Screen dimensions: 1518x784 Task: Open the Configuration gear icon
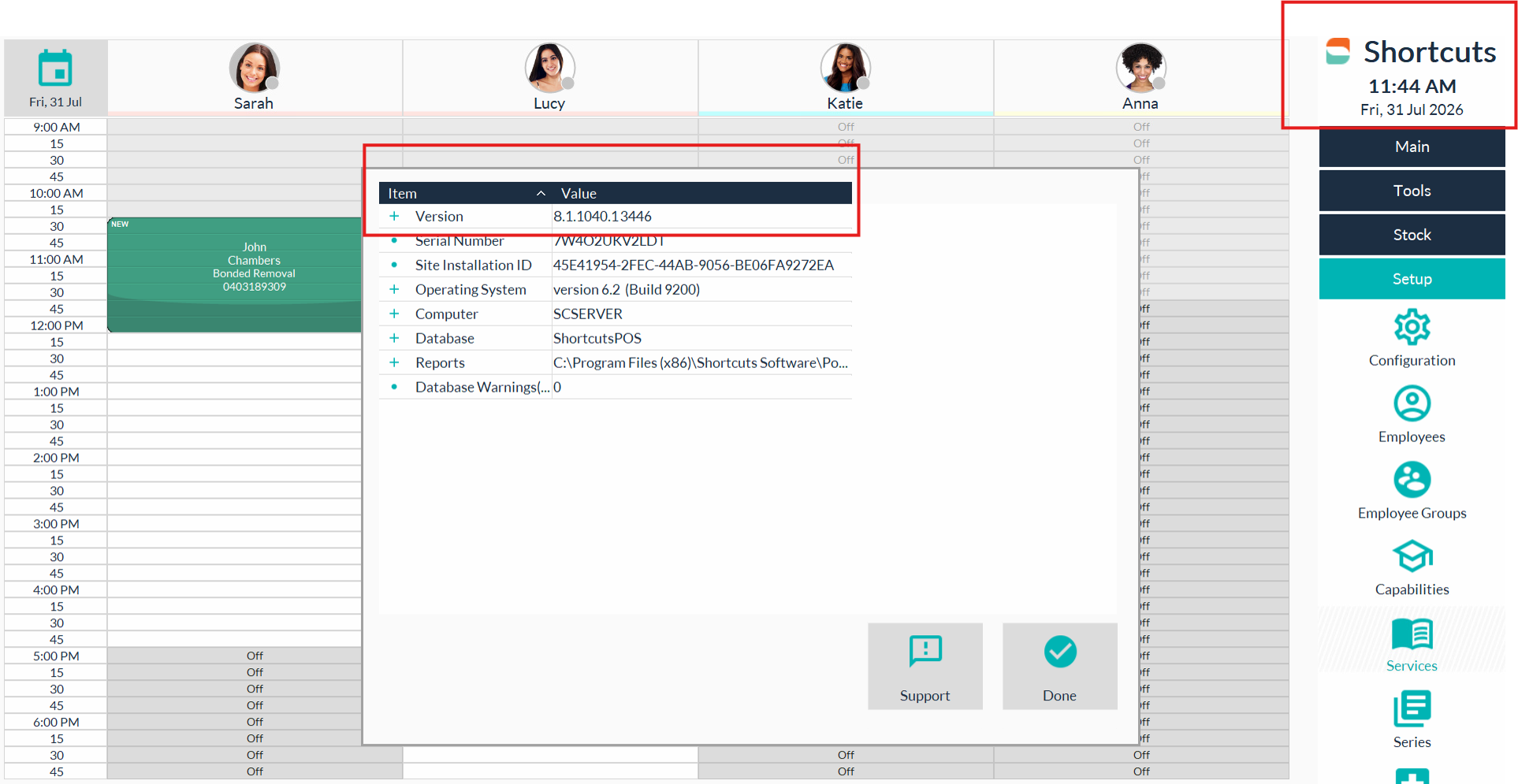pos(1412,327)
